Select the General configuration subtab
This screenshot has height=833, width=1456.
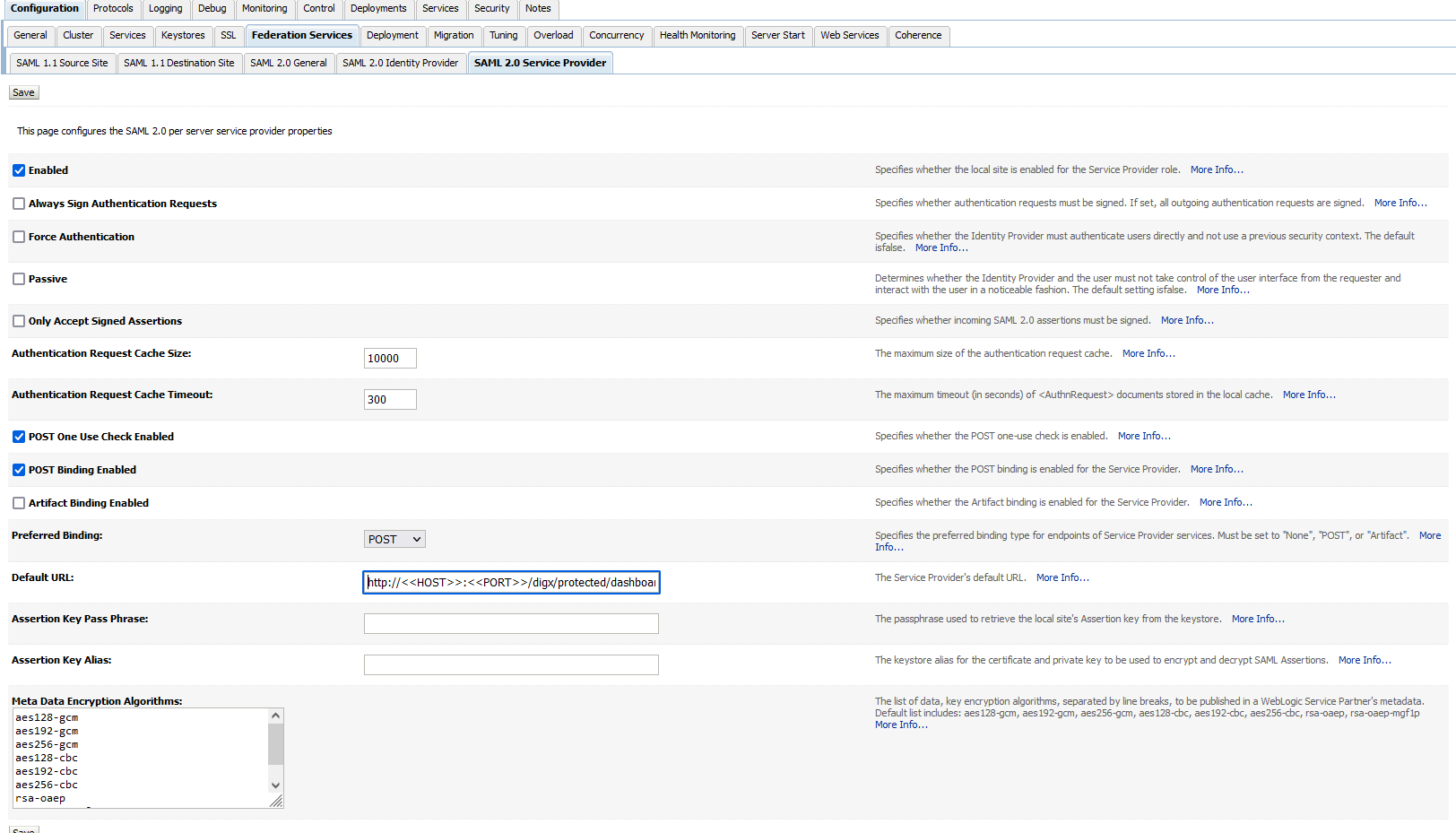(30, 36)
